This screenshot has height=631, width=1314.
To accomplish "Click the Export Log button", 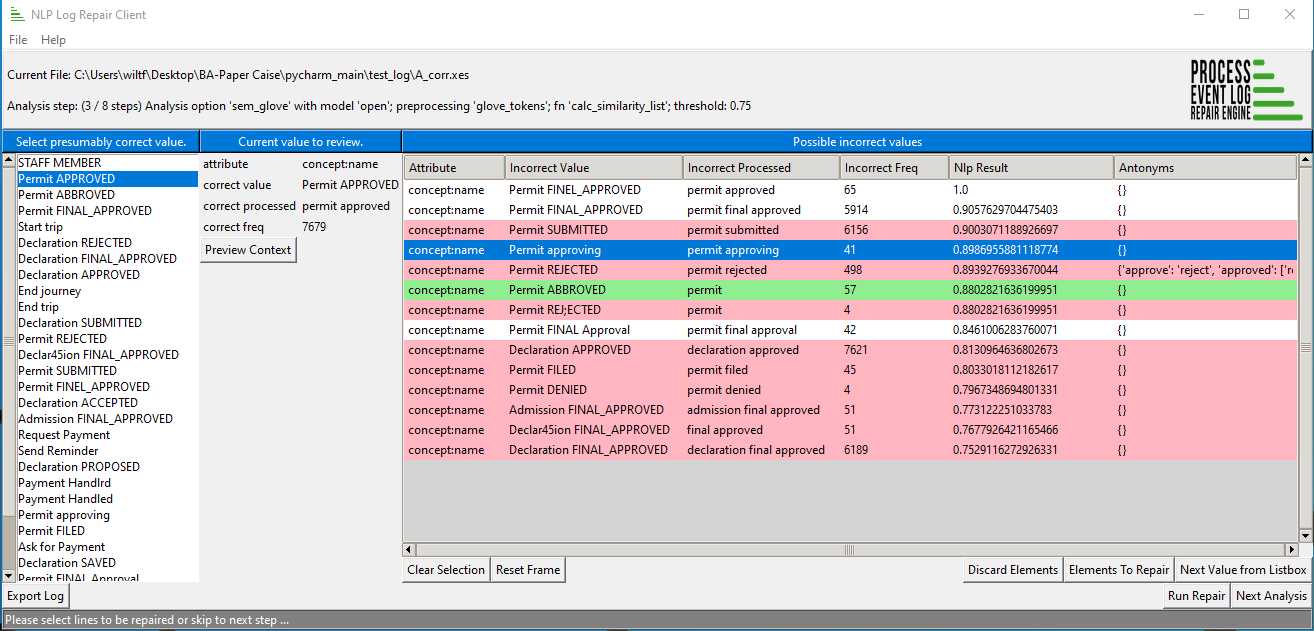I will tap(36, 596).
